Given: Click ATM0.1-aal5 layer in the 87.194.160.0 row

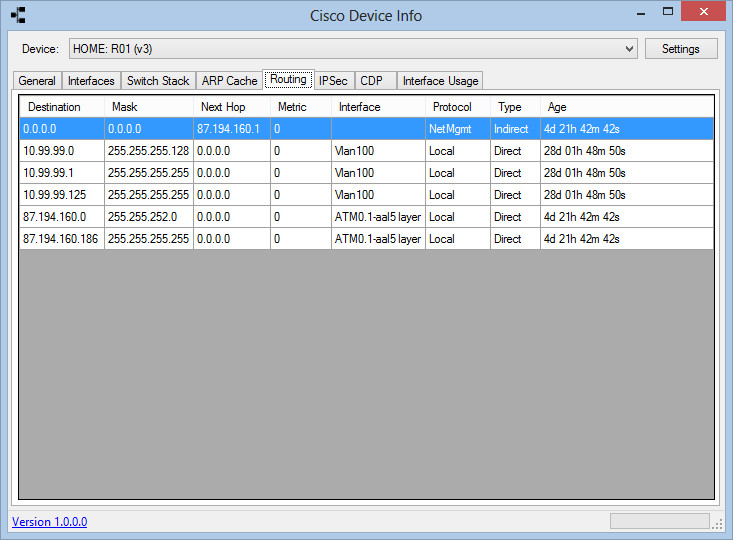Looking at the screenshot, I should coord(378,217).
